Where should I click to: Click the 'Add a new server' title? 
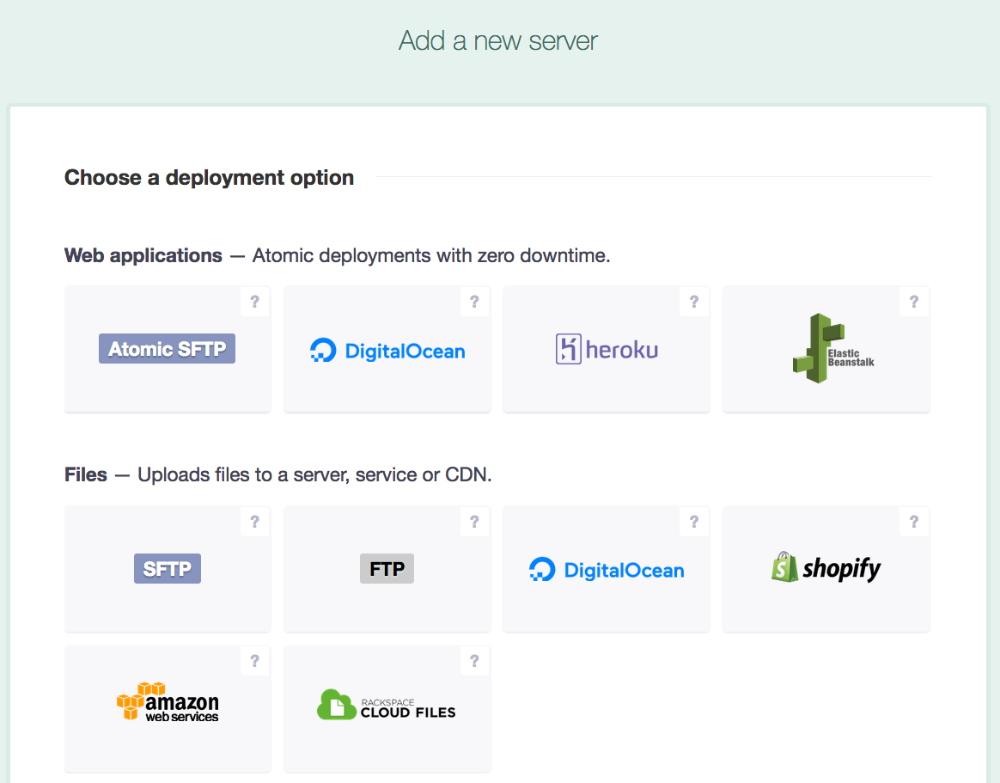coord(498,41)
